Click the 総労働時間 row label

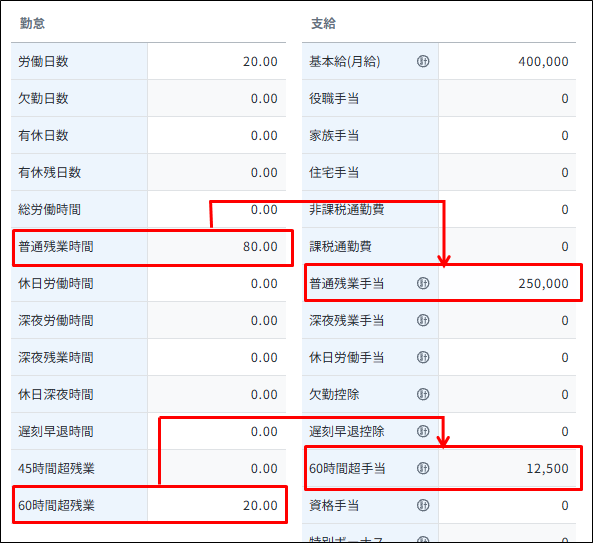pos(49,209)
